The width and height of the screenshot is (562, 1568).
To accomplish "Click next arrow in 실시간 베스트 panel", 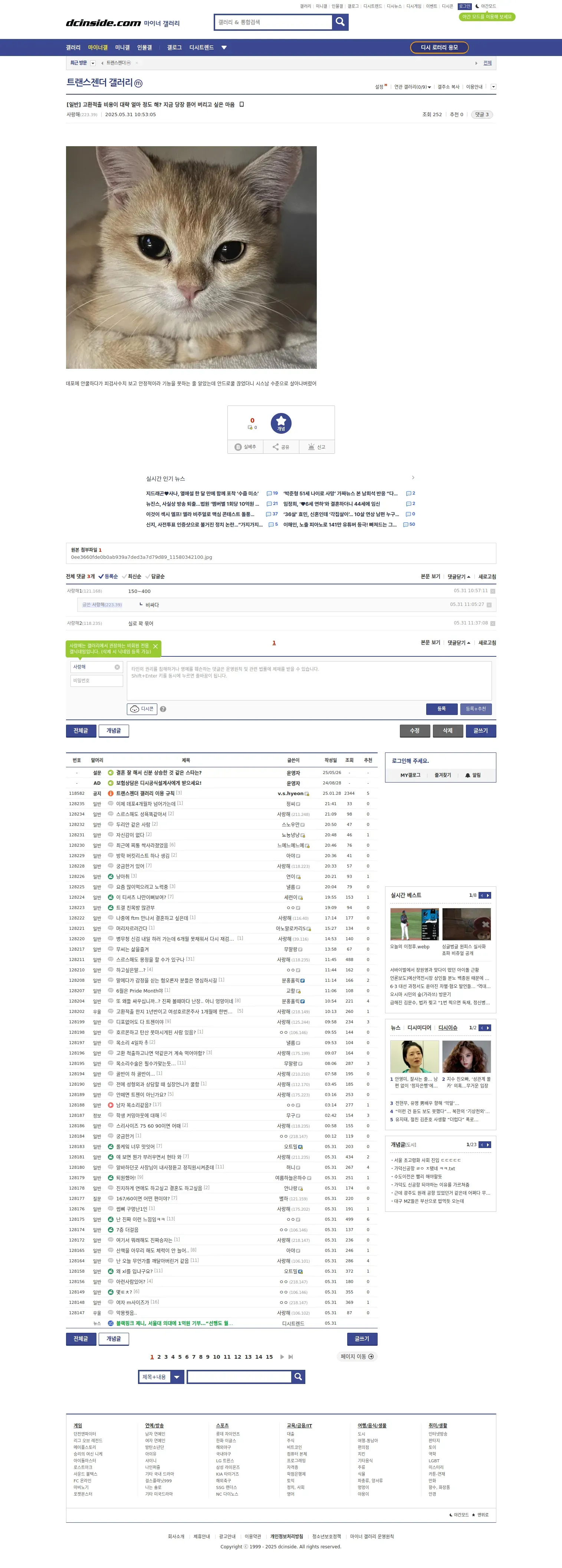I will (488, 895).
